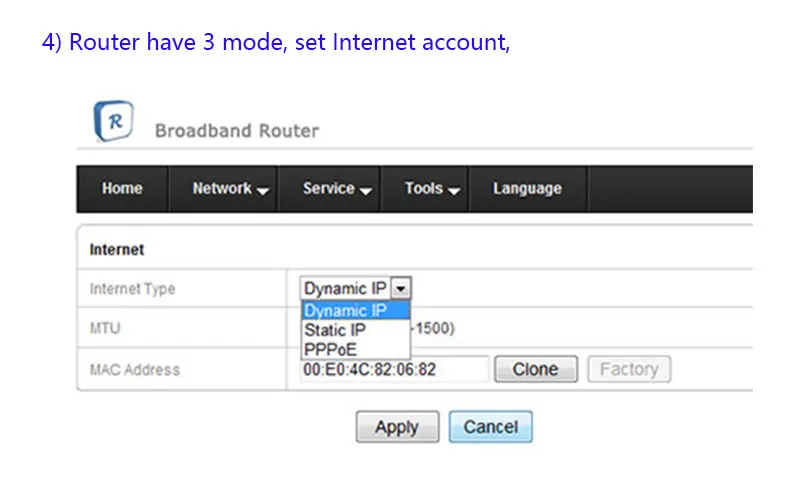Open the Home menu item
The image size is (800, 500).
pyautogui.click(x=122, y=188)
